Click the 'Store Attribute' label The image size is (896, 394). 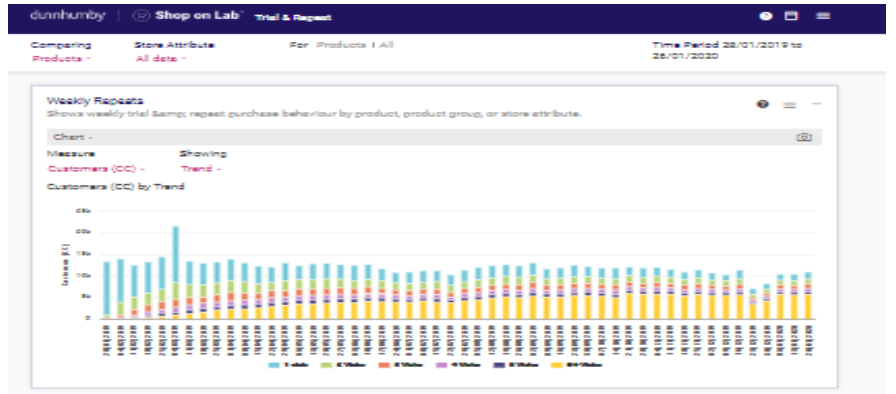174,45
